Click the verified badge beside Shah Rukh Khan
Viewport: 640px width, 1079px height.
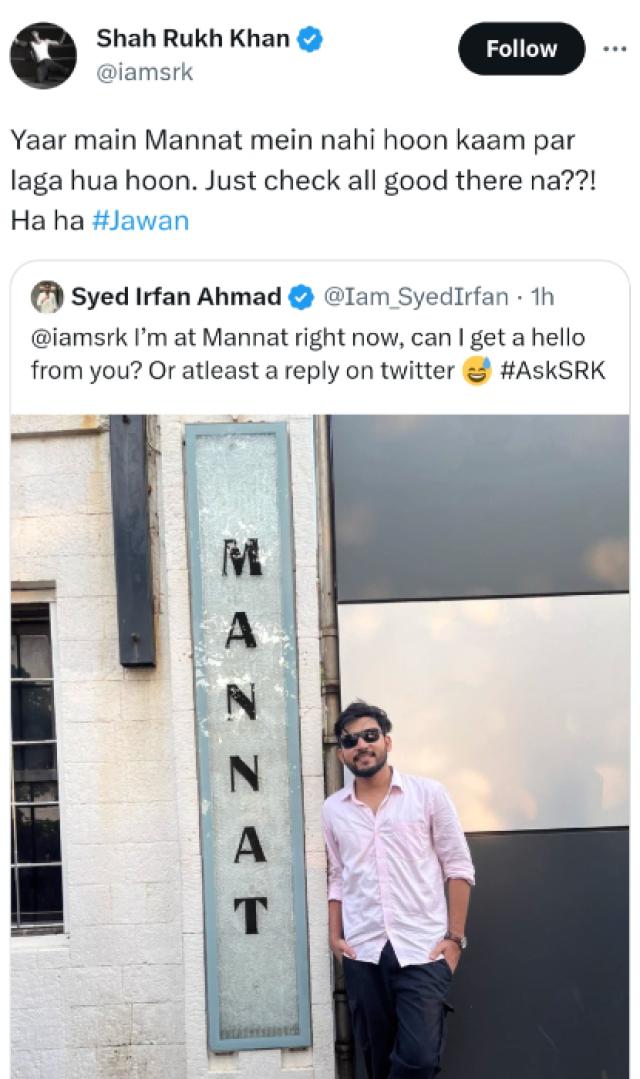coord(312,40)
